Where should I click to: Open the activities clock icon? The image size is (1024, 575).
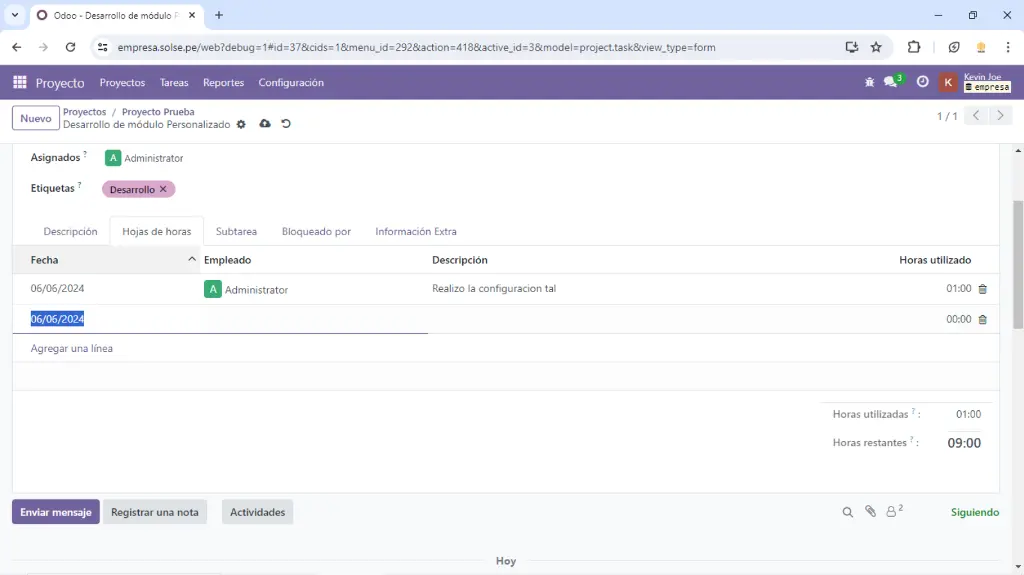tap(922, 83)
